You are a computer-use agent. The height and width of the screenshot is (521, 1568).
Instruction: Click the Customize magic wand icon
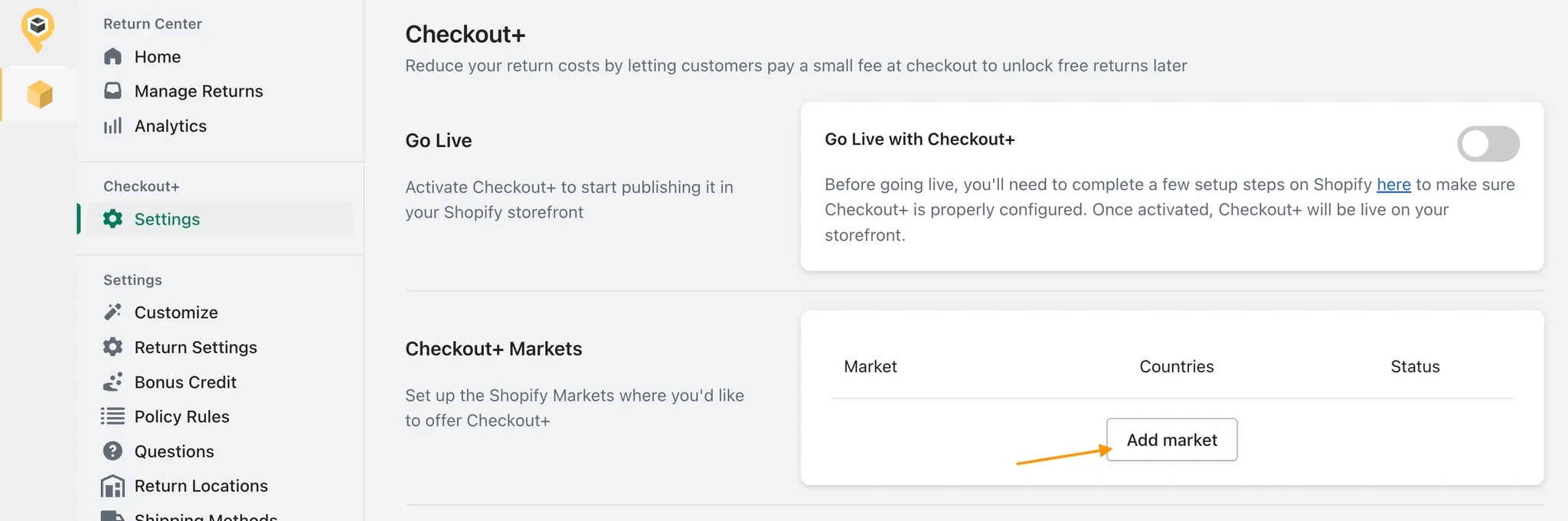[x=113, y=313]
